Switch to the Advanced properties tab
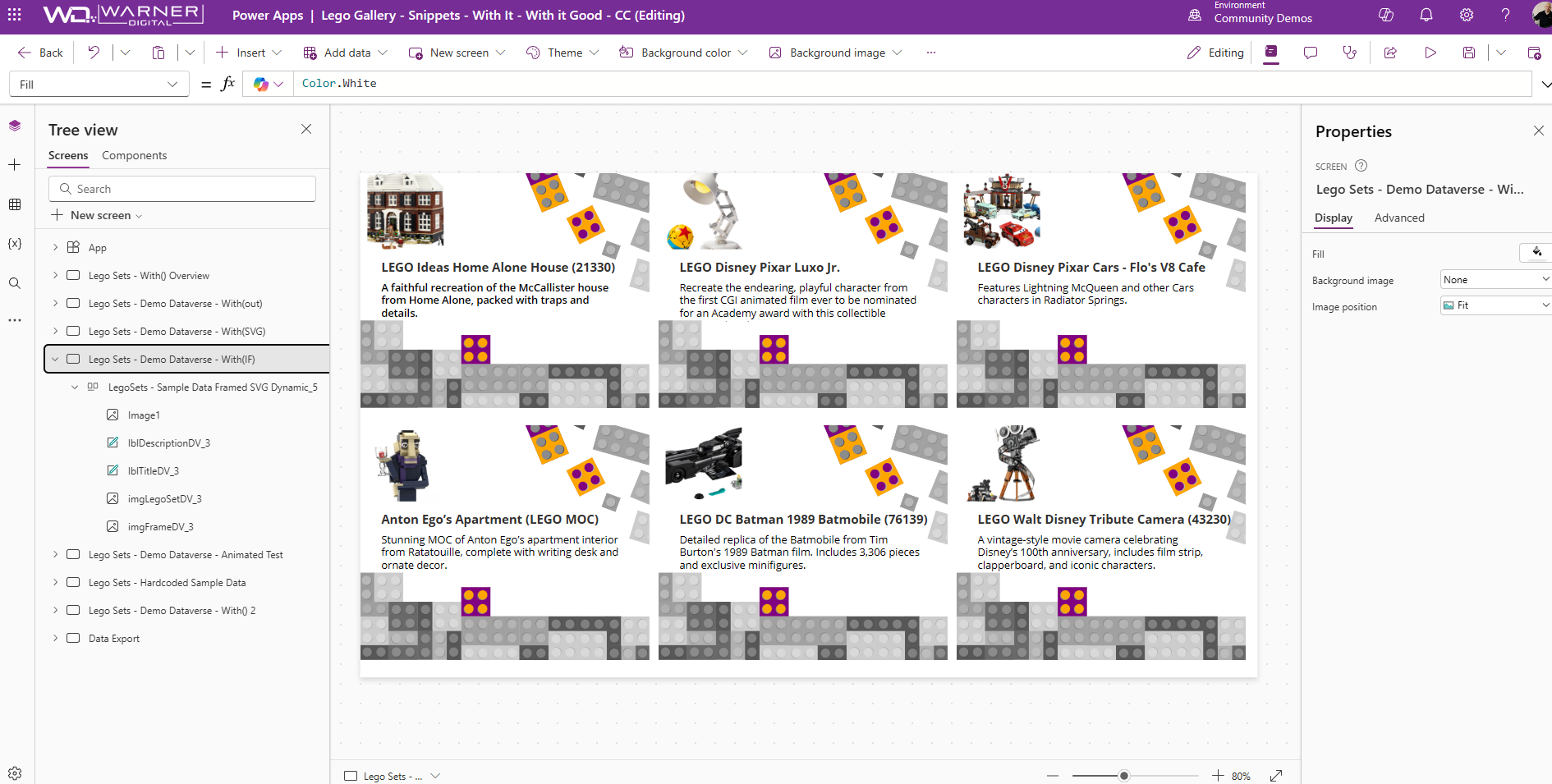 click(1399, 218)
